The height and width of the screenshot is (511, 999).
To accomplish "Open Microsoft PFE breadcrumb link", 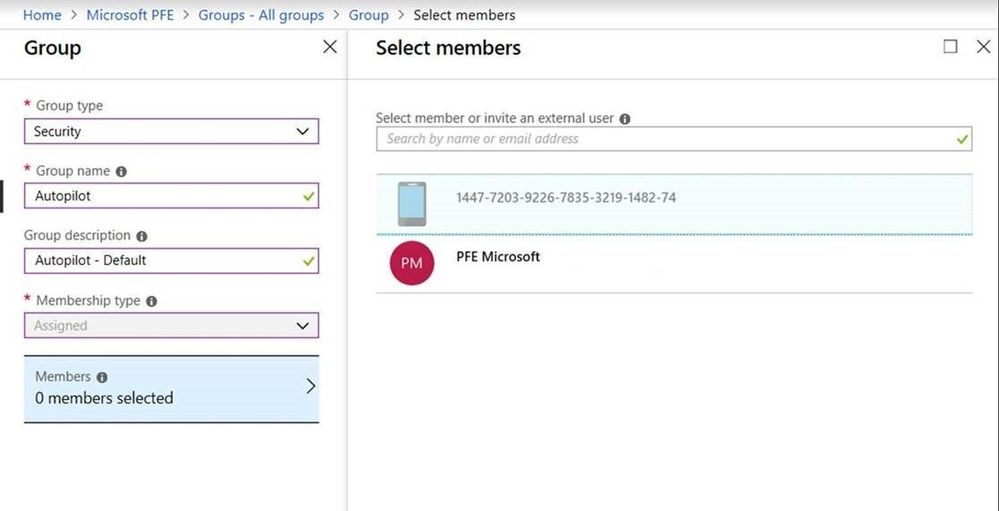I will click(130, 15).
